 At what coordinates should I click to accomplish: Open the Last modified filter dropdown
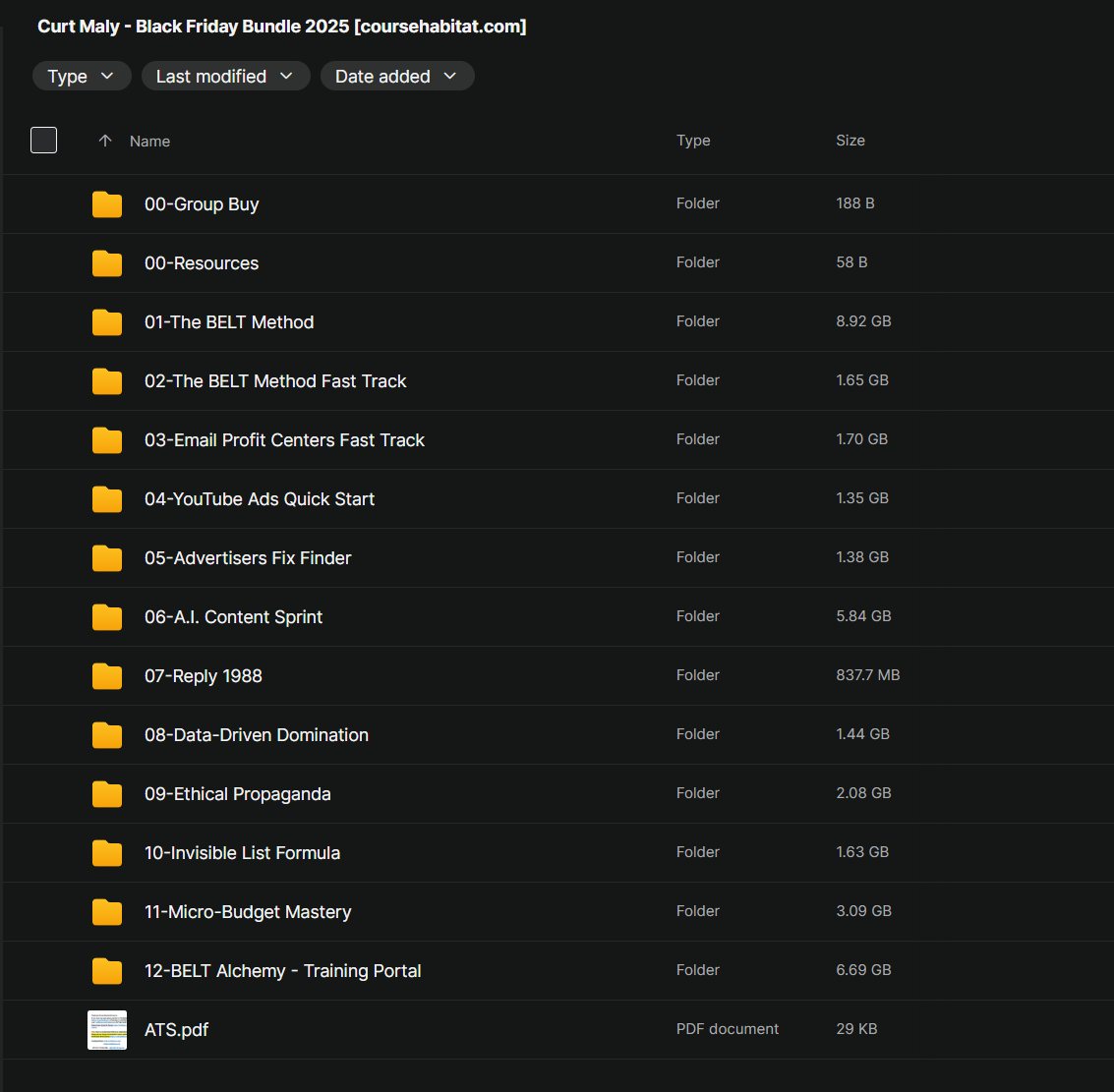[225, 76]
